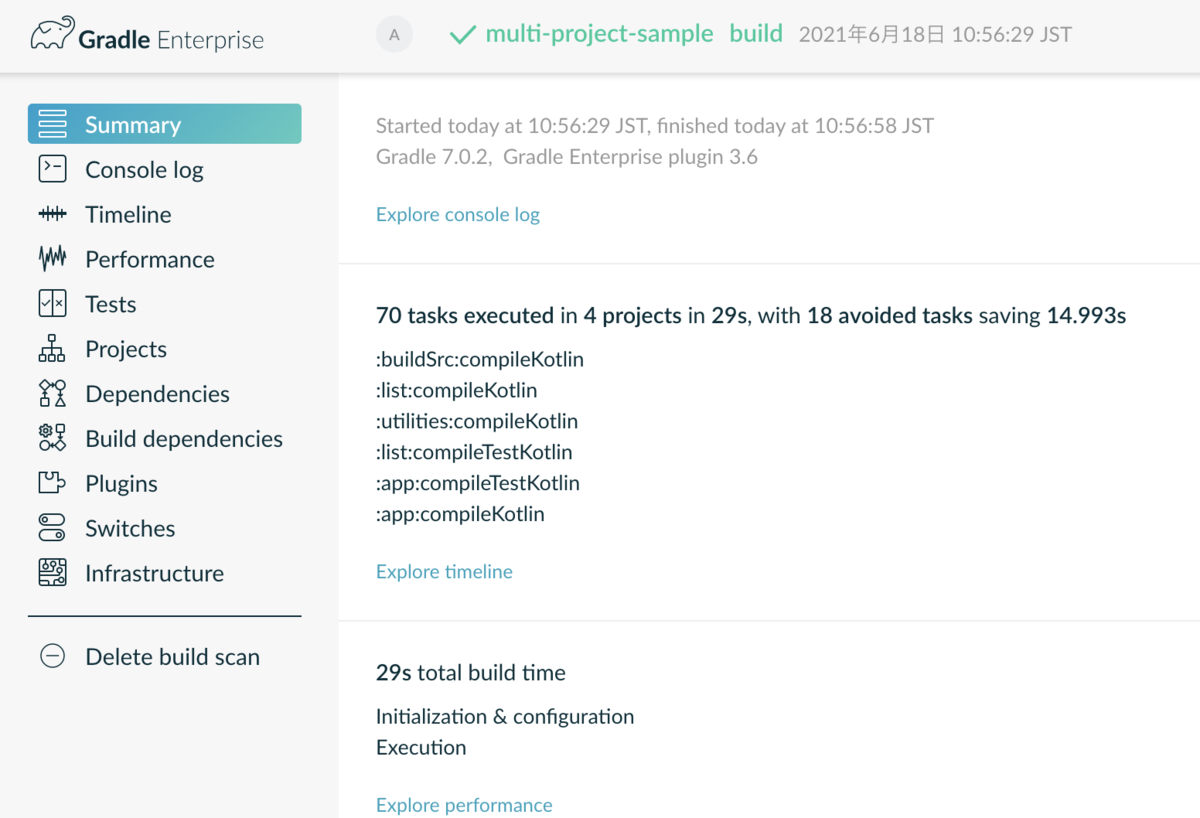The image size is (1200, 818).
Task: Click the Plugins puzzle piece icon
Action: pos(52,483)
